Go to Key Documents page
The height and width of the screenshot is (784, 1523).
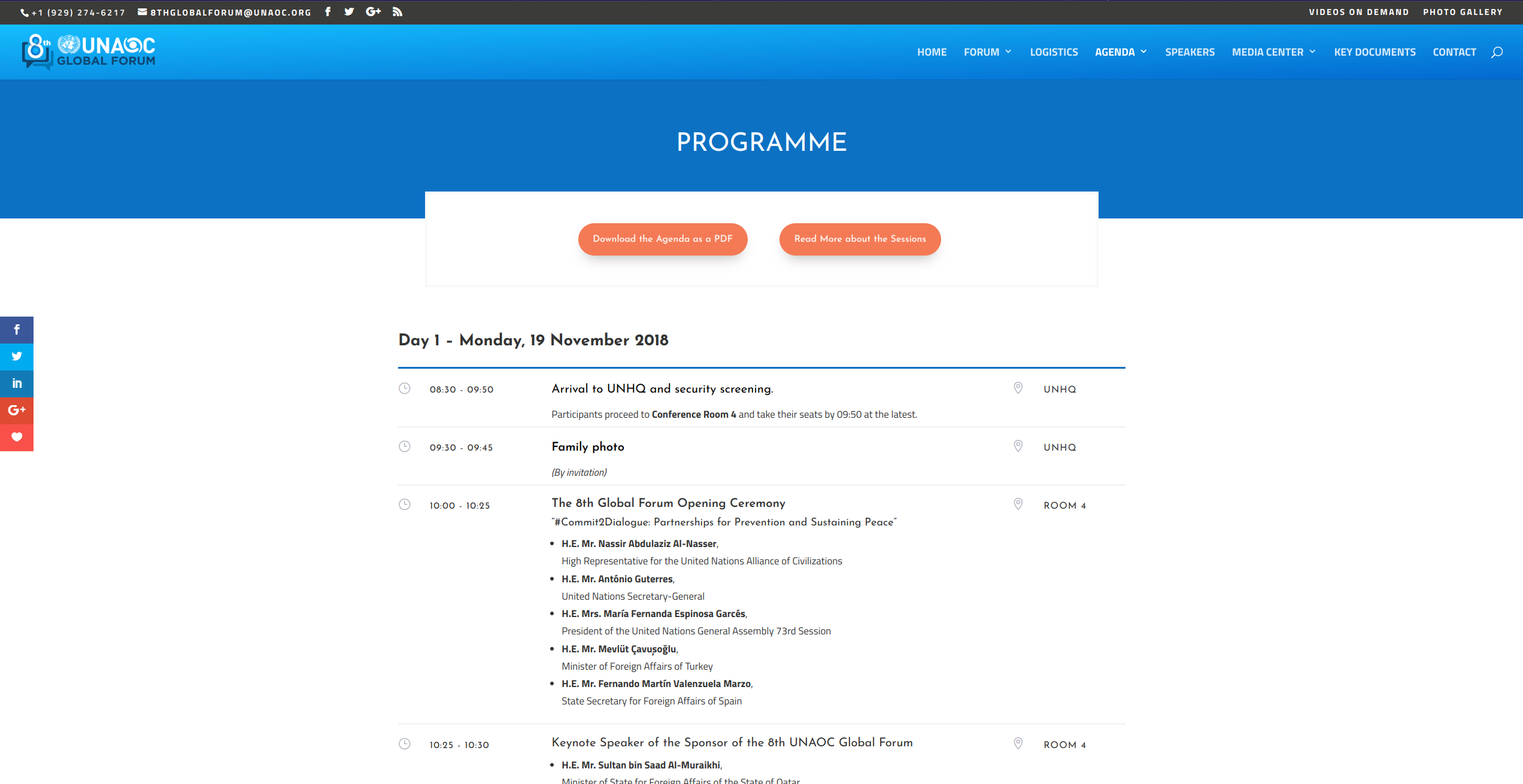tap(1375, 53)
